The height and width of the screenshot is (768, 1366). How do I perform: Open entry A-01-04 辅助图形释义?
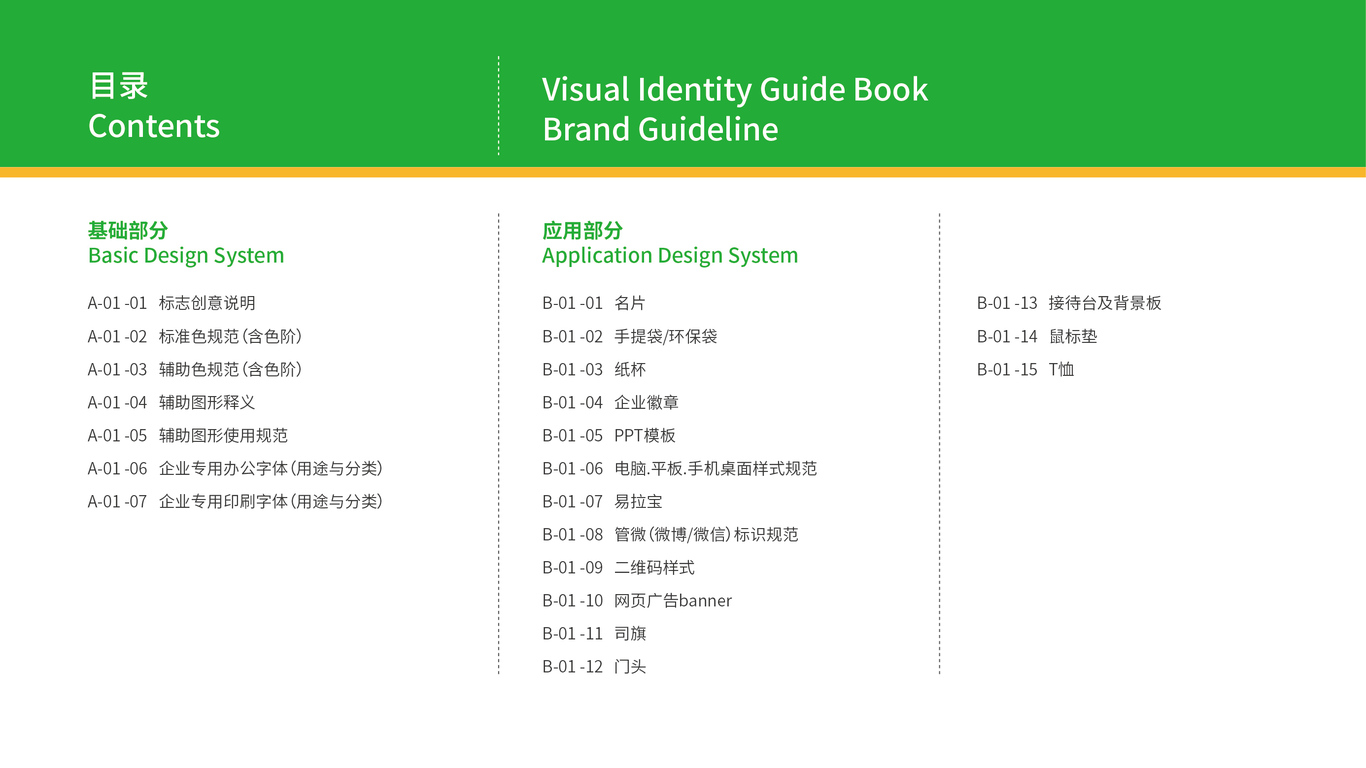point(172,402)
